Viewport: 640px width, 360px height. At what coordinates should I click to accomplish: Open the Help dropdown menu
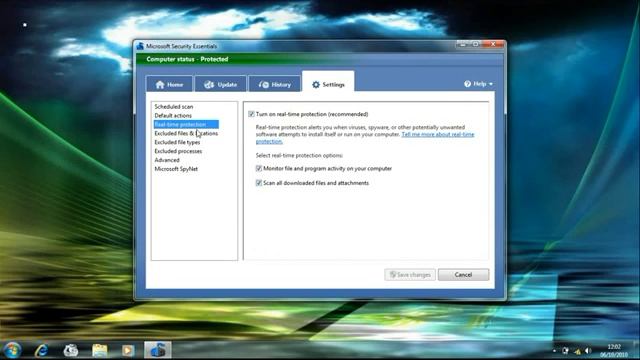tap(478, 84)
